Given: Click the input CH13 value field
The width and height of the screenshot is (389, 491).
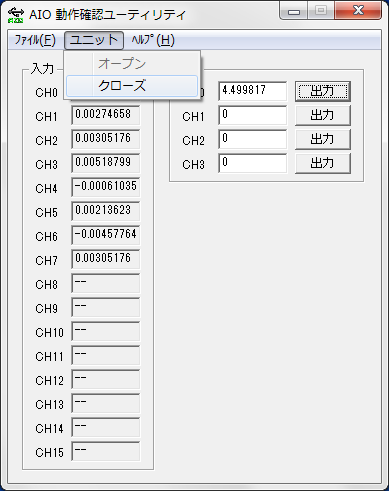Looking at the screenshot, I should (x=106, y=403).
